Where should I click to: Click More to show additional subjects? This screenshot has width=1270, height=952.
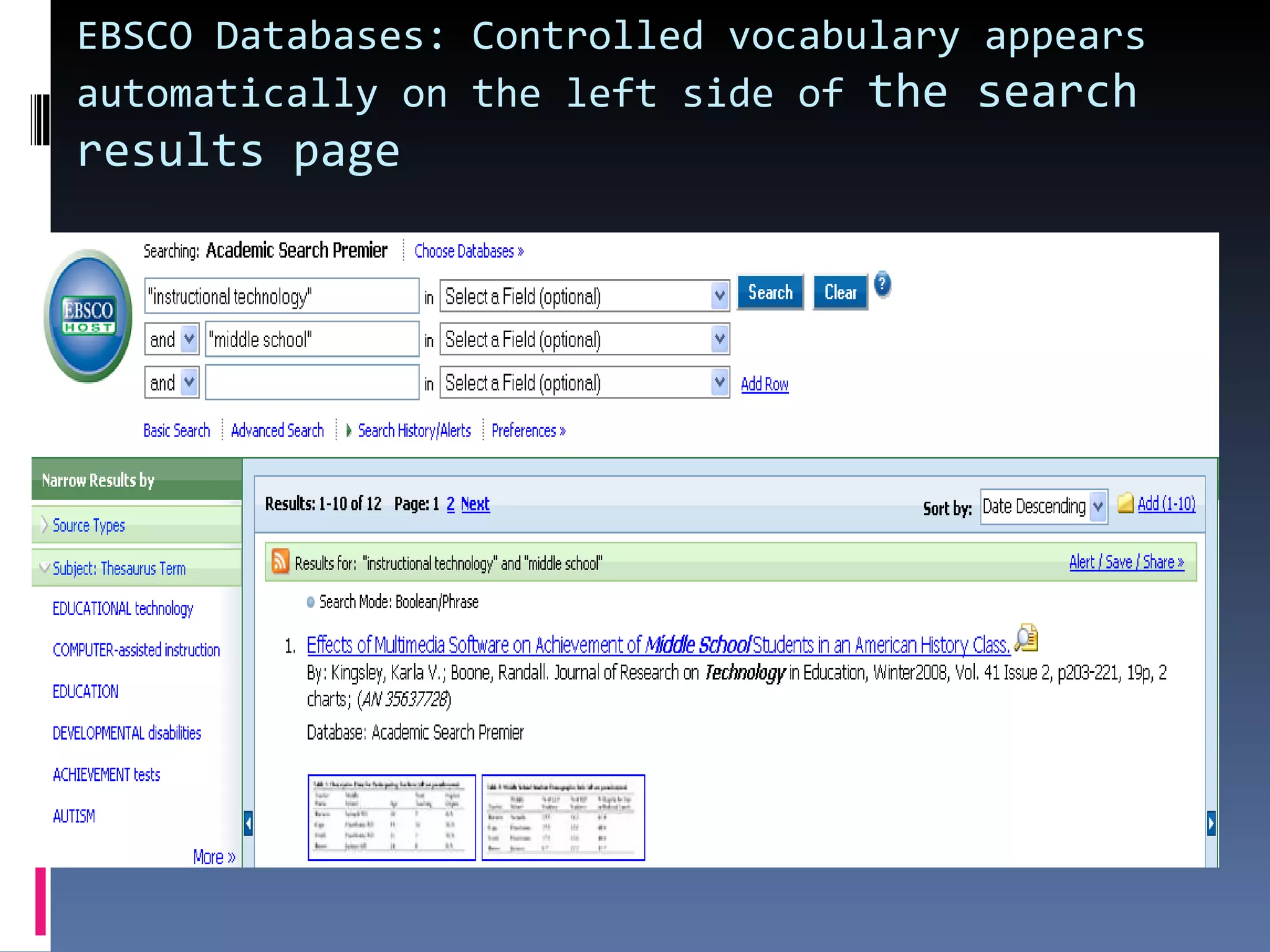pyautogui.click(x=214, y=857)
